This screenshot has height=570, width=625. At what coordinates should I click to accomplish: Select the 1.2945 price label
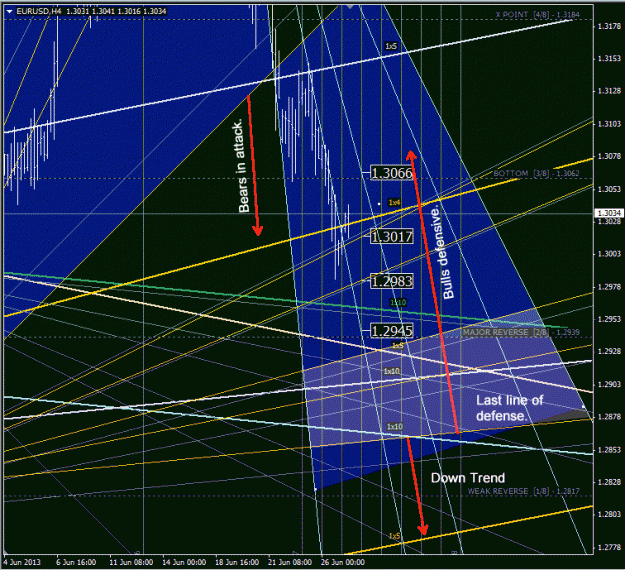392,330
